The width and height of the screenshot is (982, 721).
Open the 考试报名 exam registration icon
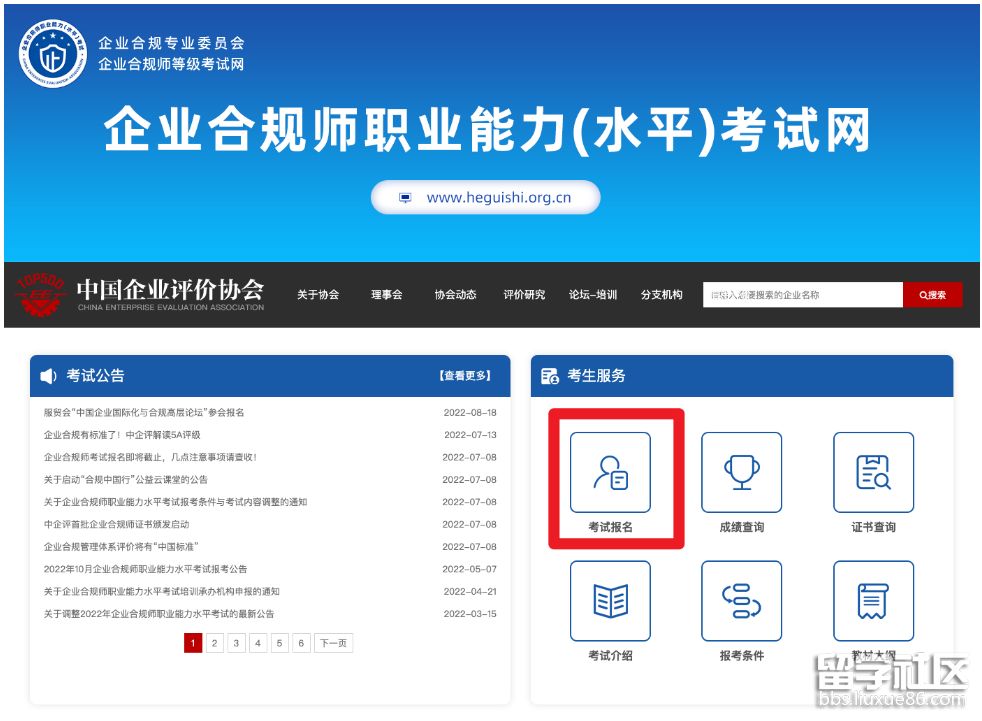click(x=610, y=473)
